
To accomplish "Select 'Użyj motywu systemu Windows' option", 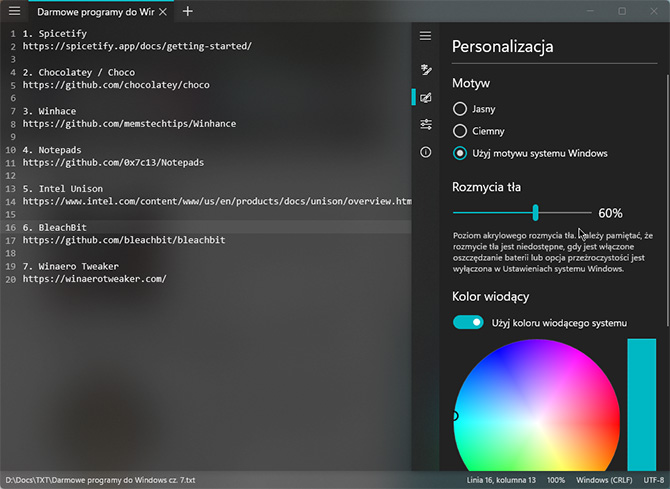I will [x=530, y=153].
